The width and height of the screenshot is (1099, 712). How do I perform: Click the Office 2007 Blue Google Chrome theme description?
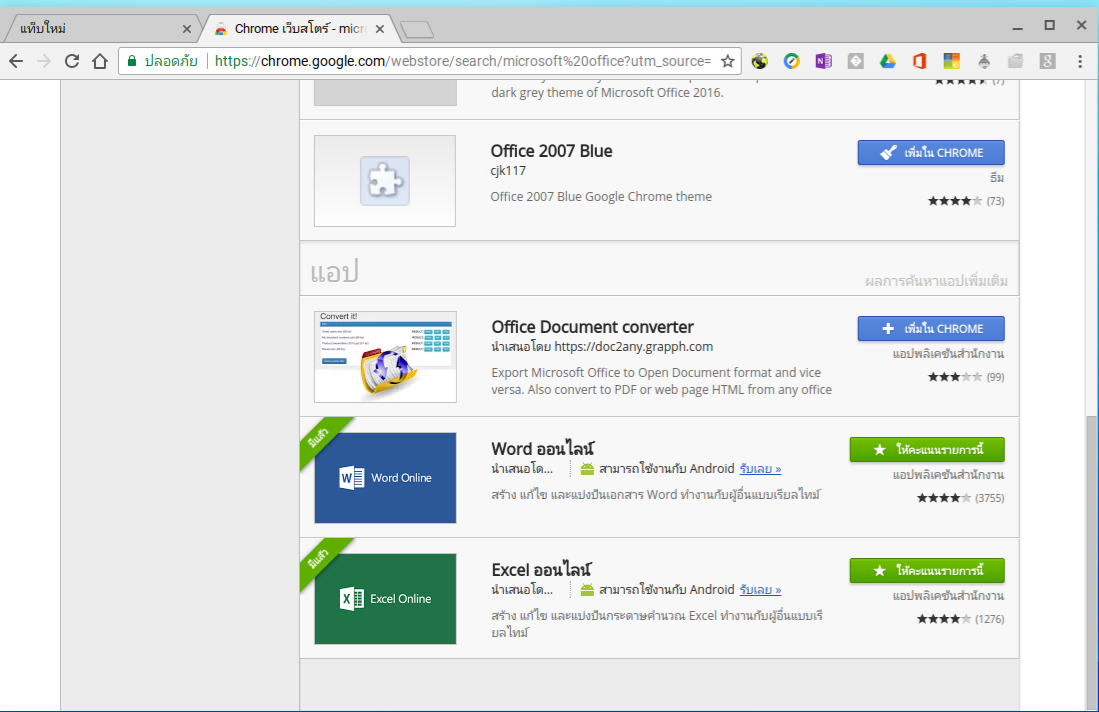point(601,197)
